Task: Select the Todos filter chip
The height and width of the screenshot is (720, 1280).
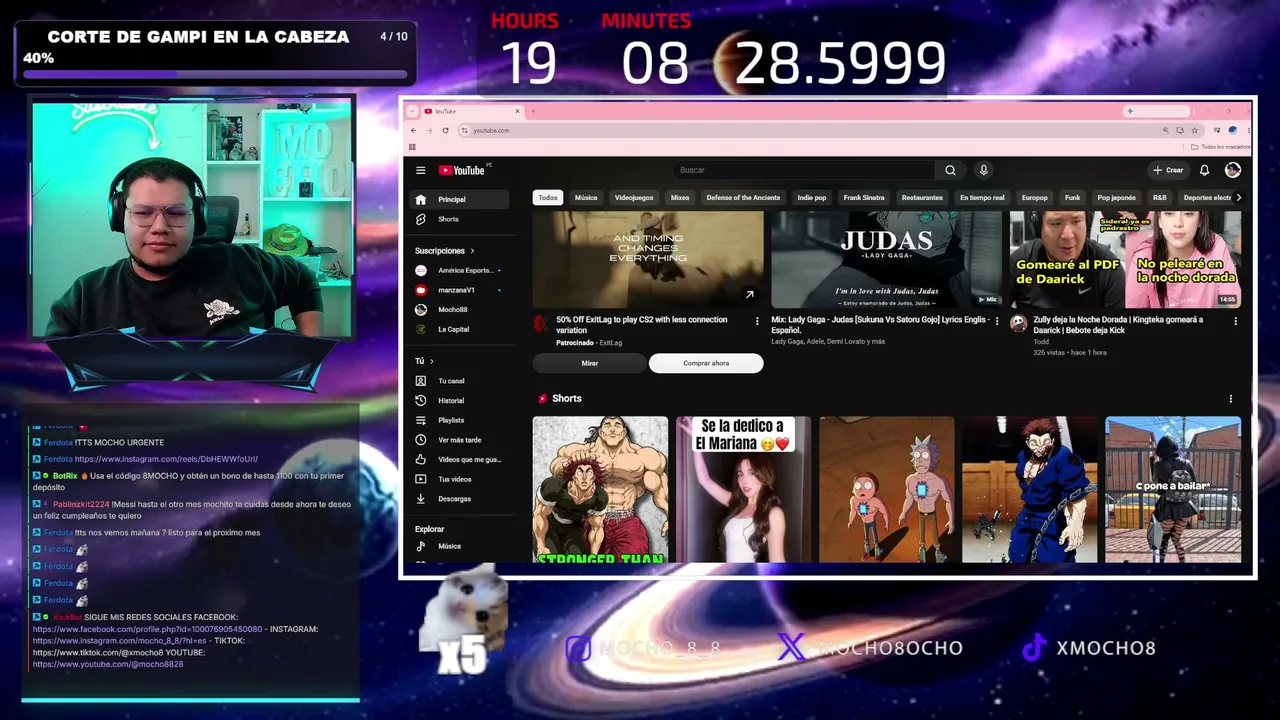Action: pos(548,198)
